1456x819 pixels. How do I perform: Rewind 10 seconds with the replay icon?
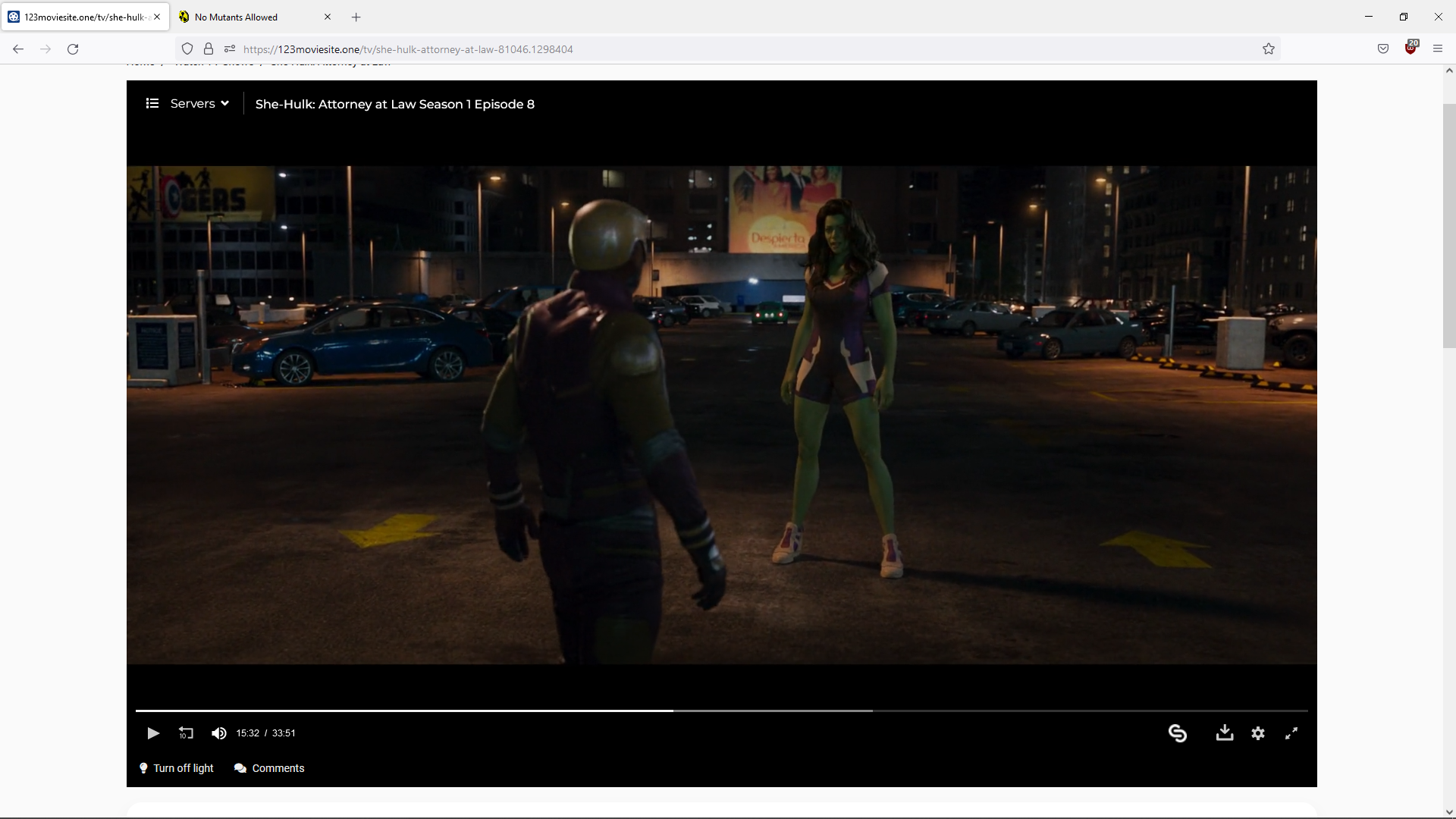click(186, 733)
